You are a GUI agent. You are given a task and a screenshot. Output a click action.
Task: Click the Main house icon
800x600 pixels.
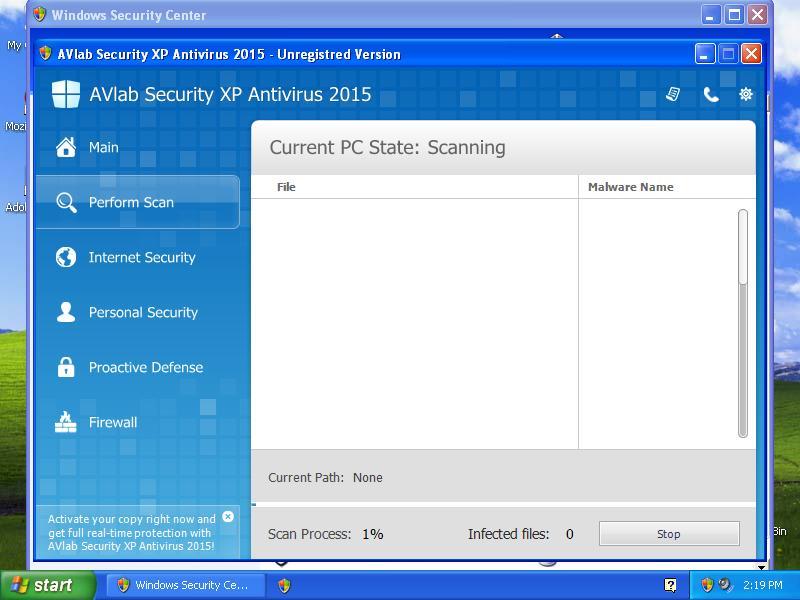coord(66,147)
